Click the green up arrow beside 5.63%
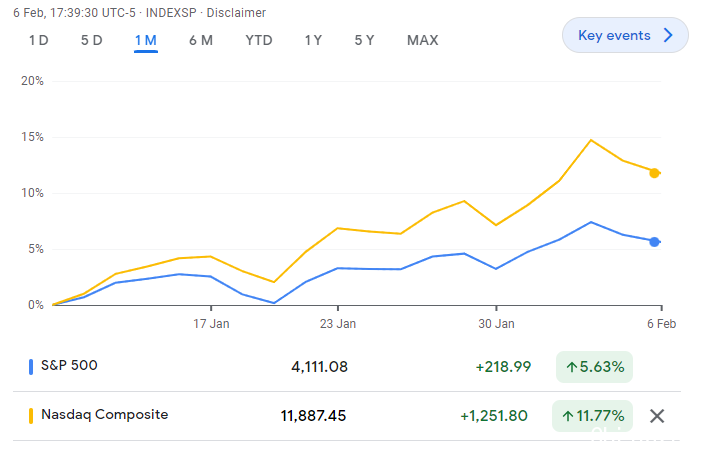Screen dimensions: 702x449 pyautogui.click(x=571, y=368)
